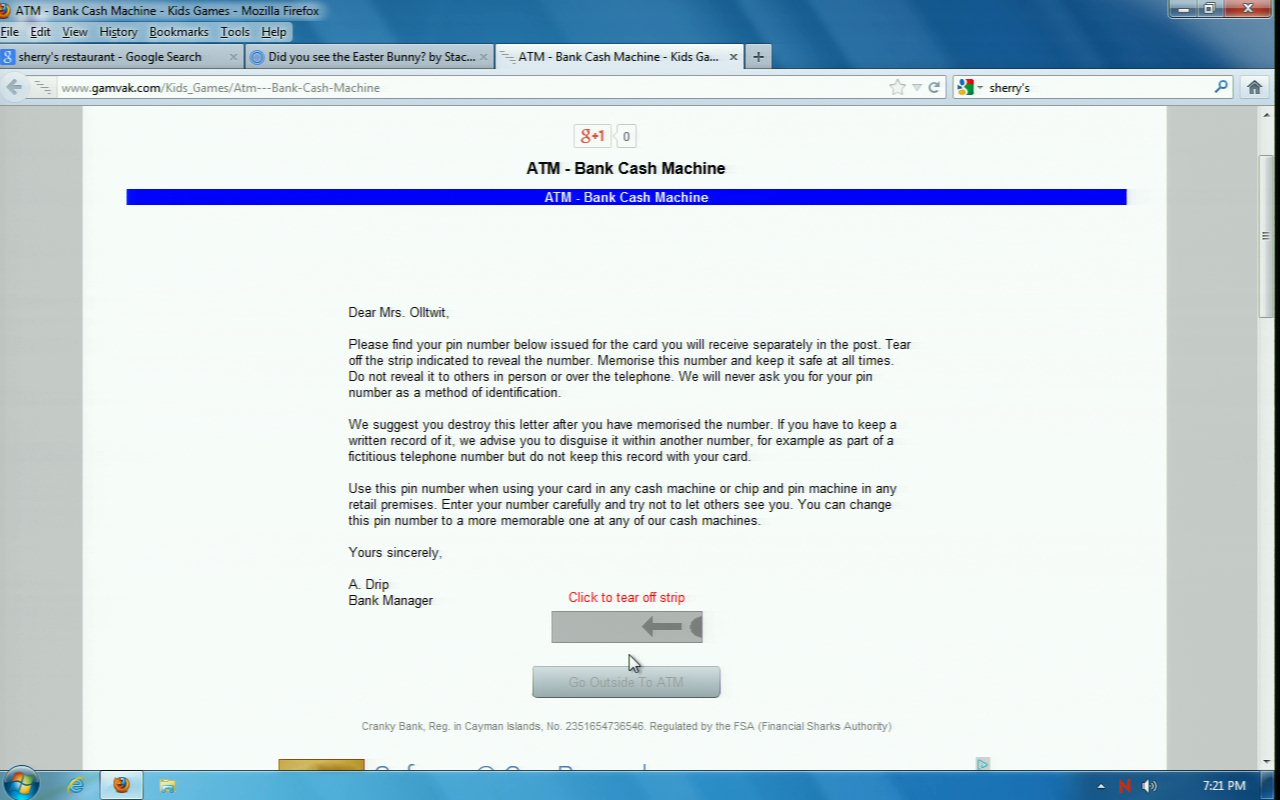Viewport: 1280px width, 800px height.
Task: Open Windows Explorer from the taskbar
Action: coord(167,785)
